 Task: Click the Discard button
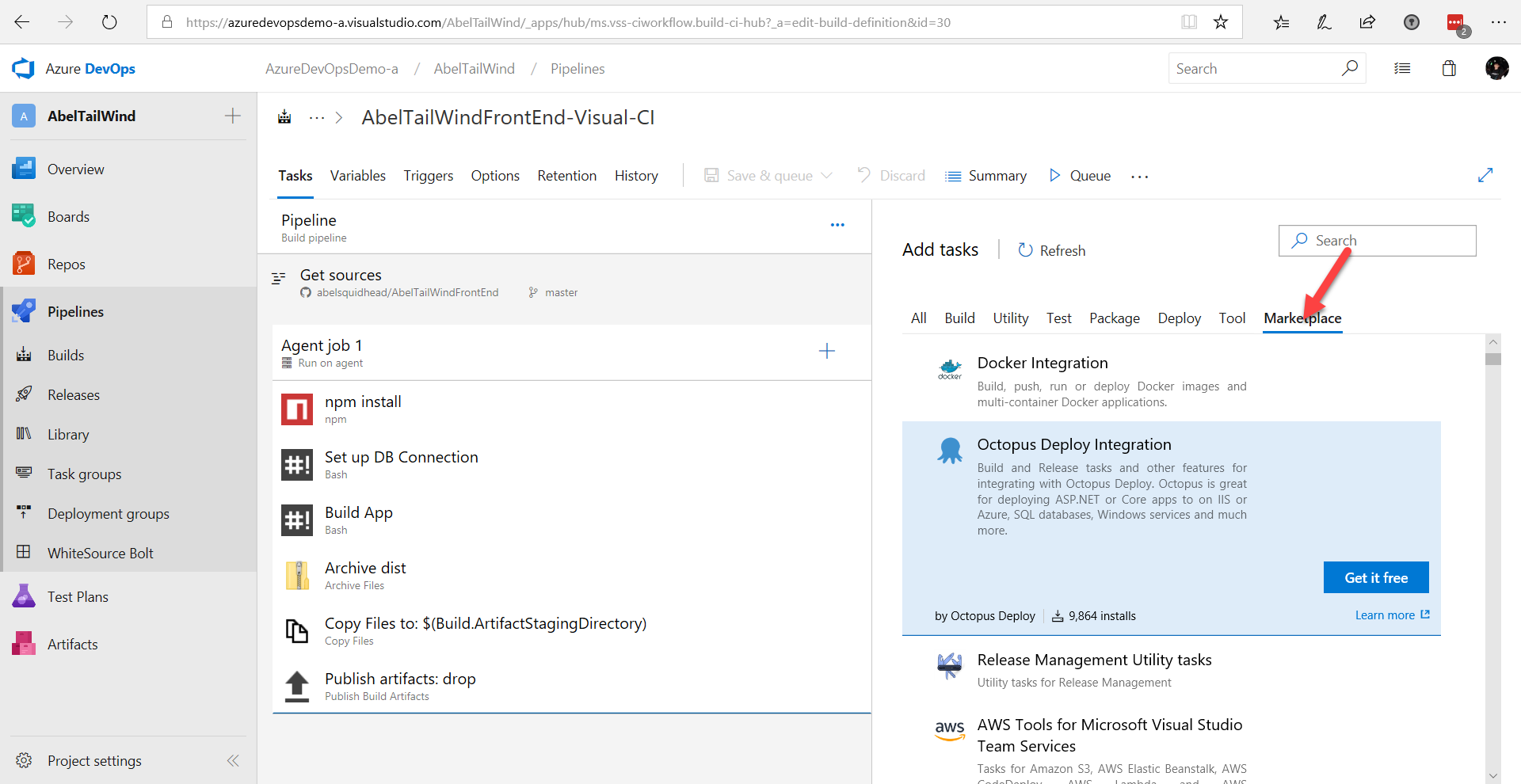click(x=891, y=176)
